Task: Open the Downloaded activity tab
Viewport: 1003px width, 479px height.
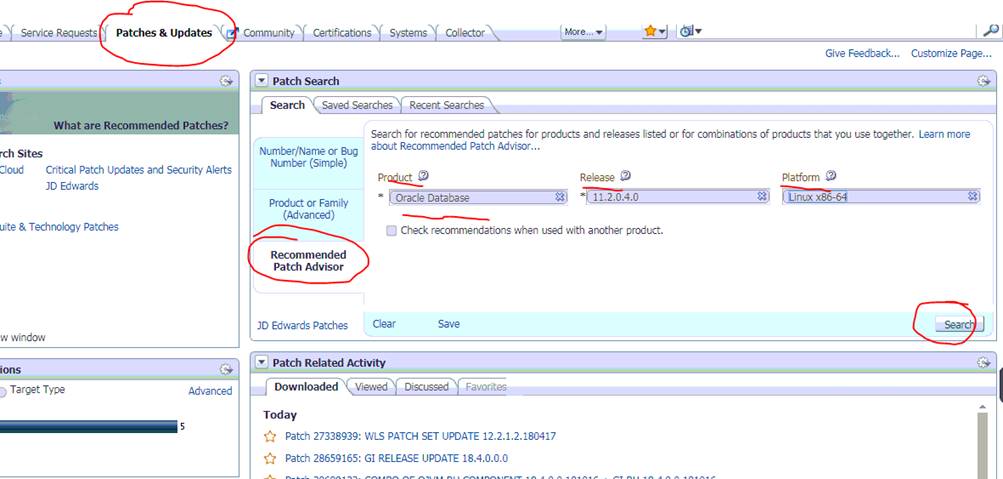Action: tap(306, 386)
